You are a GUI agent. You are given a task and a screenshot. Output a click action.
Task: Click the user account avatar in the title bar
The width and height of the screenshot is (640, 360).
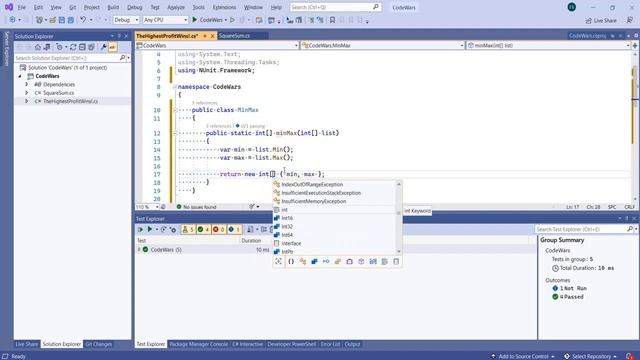(572, 7)
